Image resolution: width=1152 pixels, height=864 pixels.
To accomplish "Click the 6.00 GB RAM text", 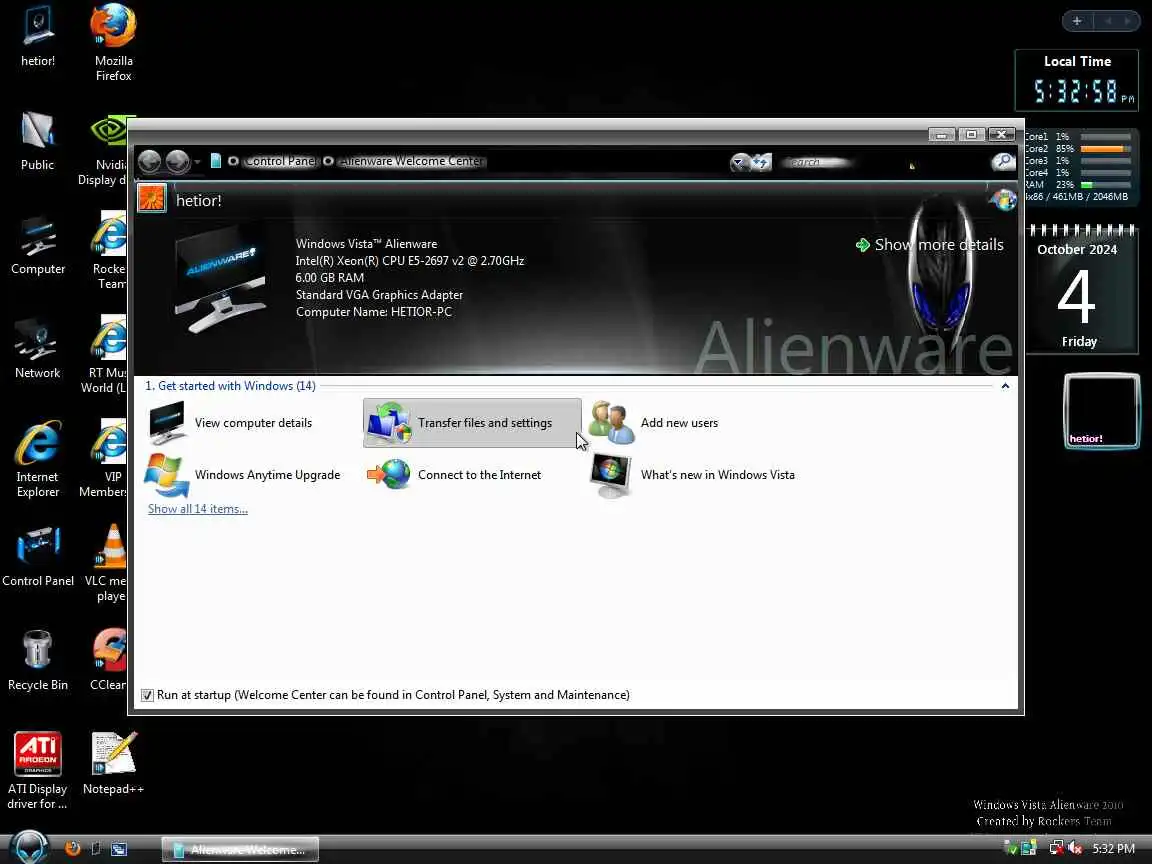I will click(329, 278).
